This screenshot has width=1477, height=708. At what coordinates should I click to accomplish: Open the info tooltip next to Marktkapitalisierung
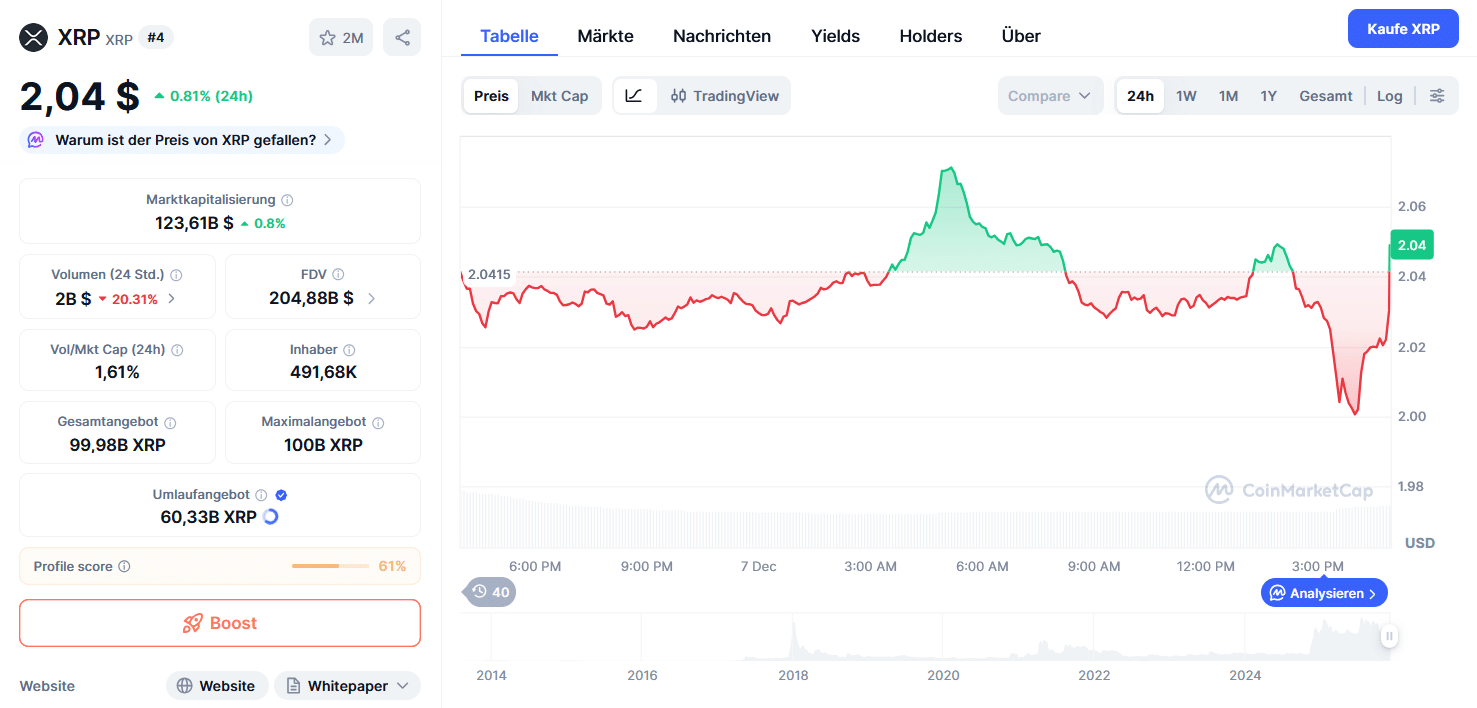point(287,199)
